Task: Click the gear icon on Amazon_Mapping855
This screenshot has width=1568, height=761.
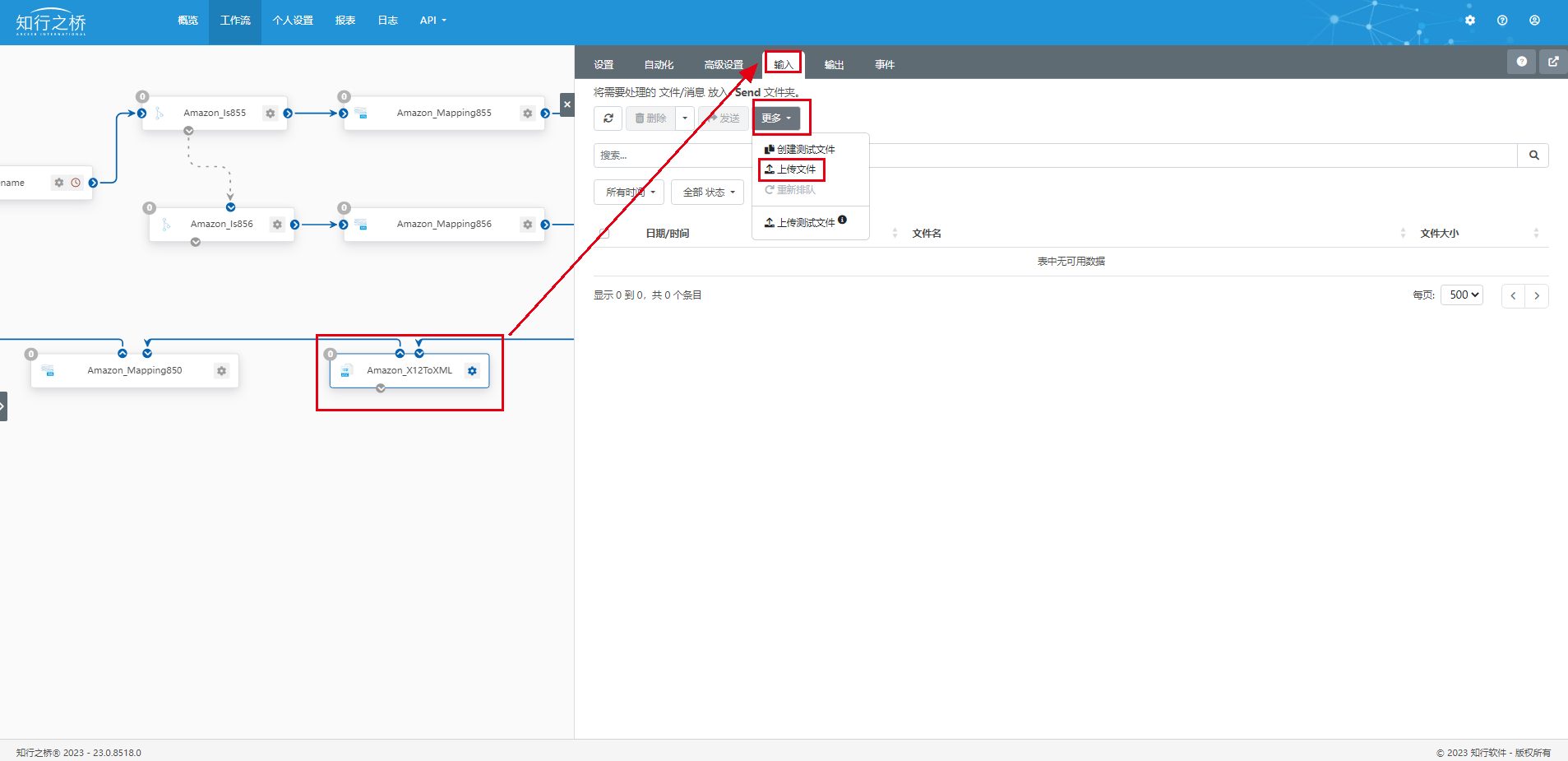Action: tap(527, 114)
